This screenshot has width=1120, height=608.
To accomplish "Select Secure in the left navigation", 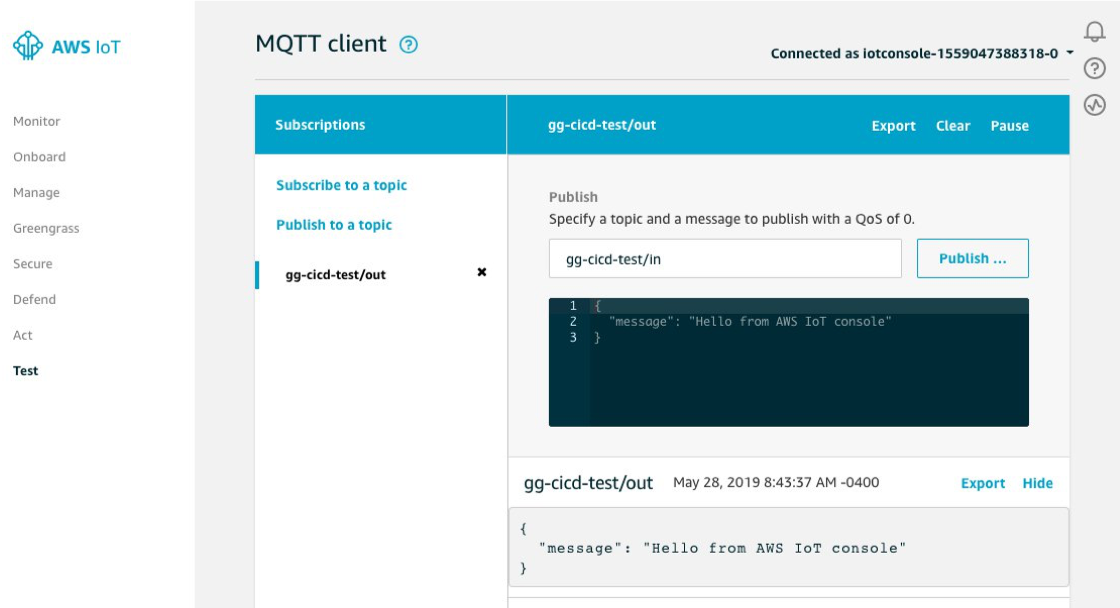I will (x=32, y=264).
